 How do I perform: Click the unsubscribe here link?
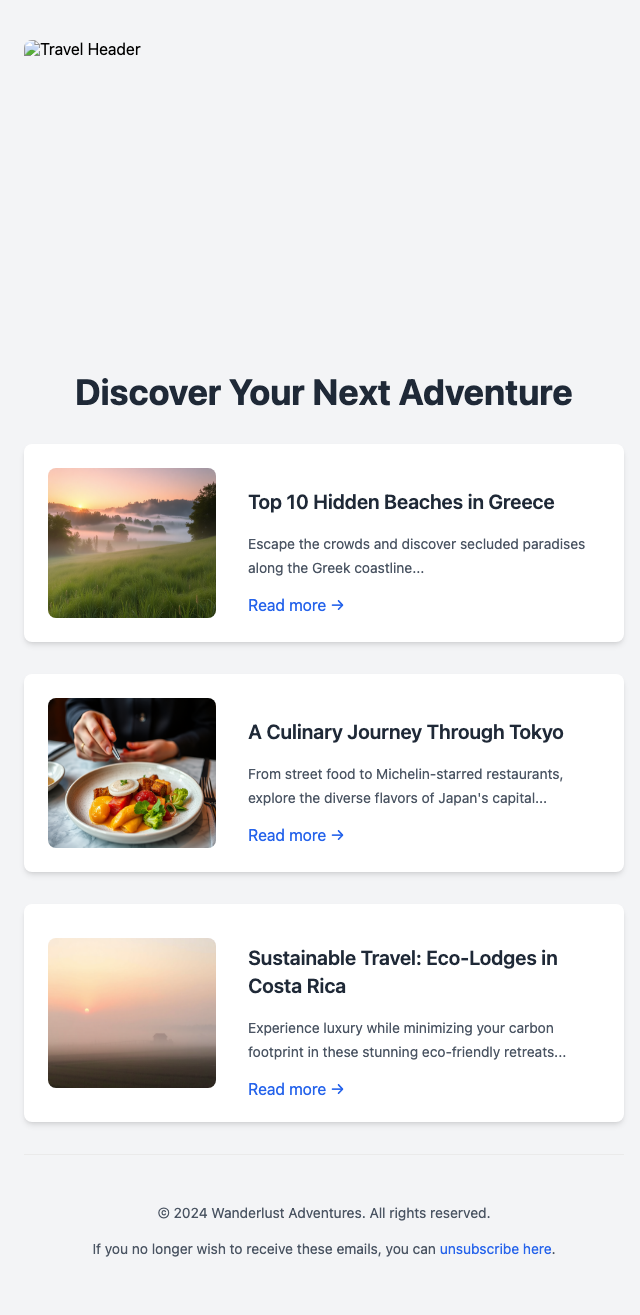[495, 1249]
